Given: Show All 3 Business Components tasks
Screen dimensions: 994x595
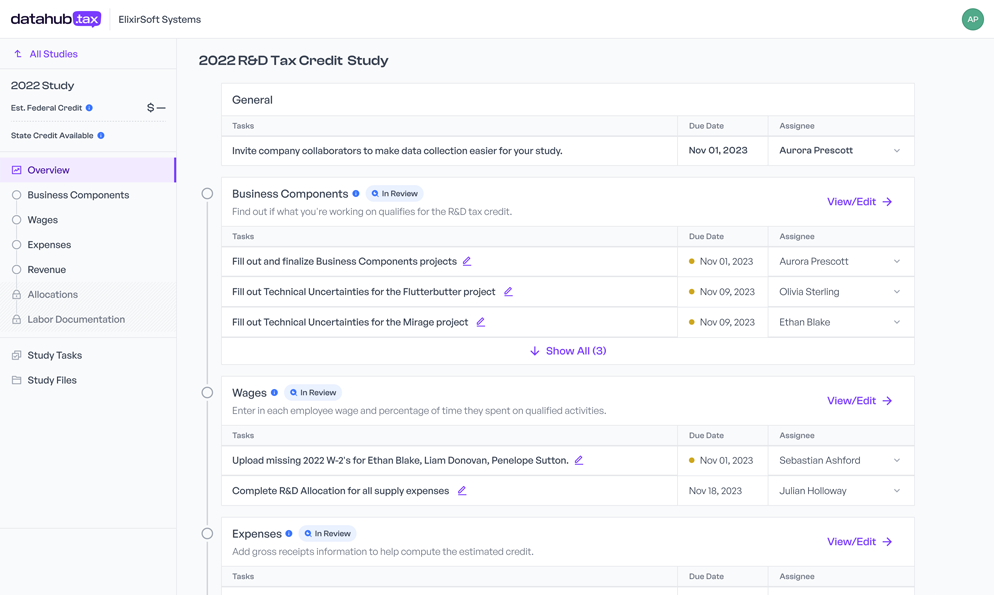Looking at the screenshot, I should [567, 348].
